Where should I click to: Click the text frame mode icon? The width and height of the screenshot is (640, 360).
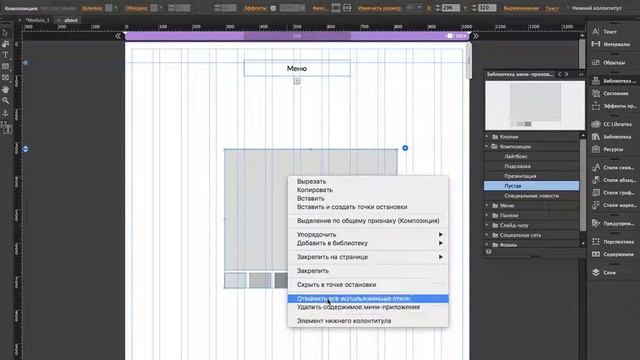[7, 129]
